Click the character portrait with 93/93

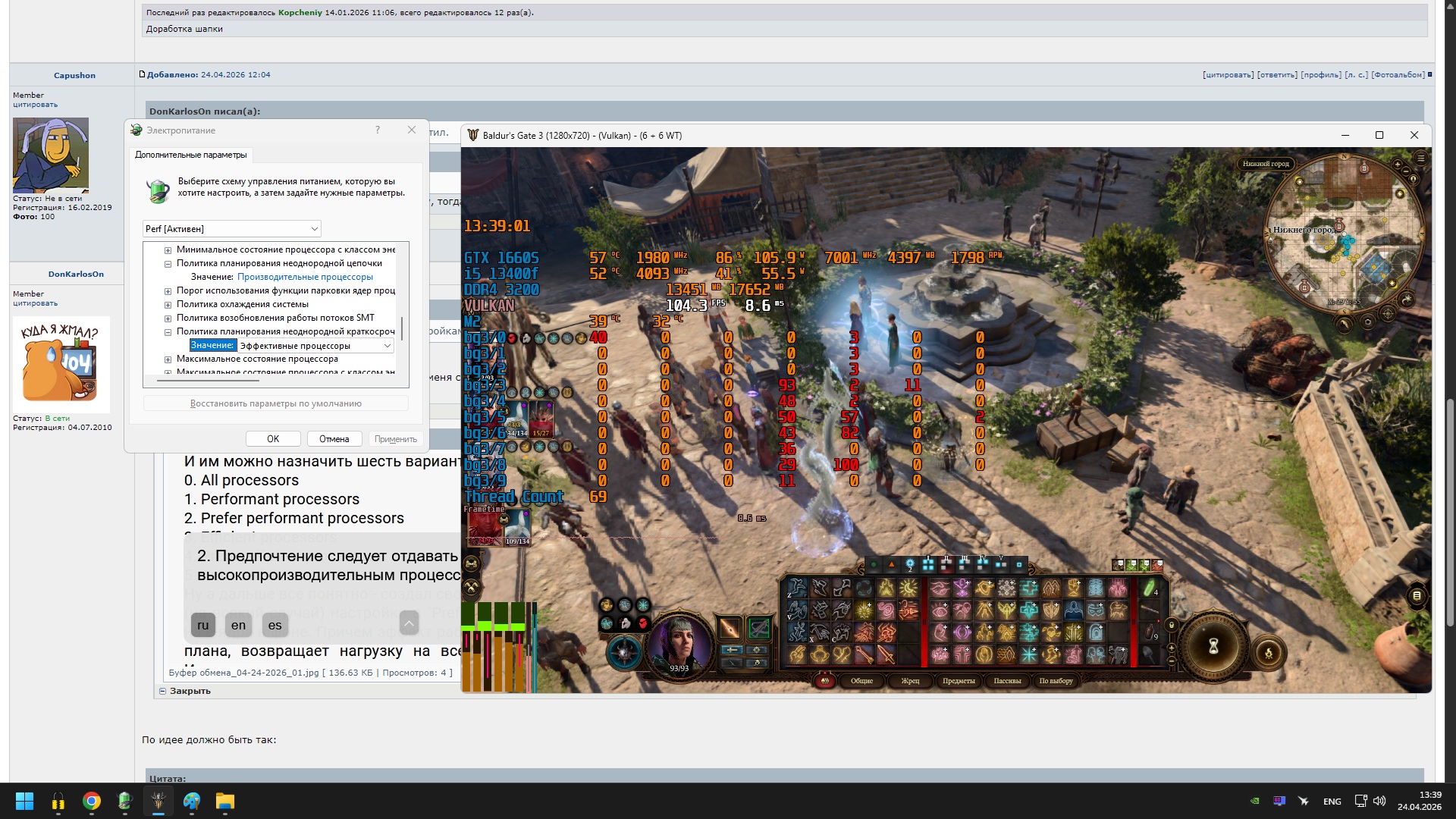(679, 642)
